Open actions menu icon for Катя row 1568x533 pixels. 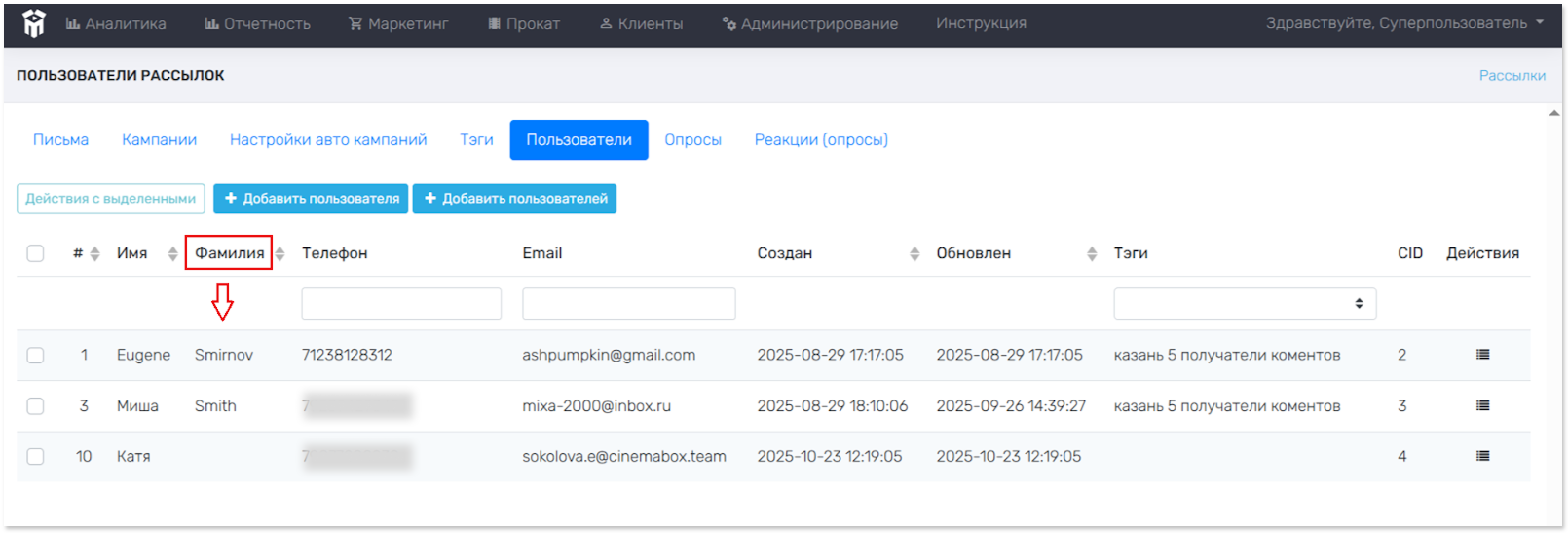(1482, 456)
